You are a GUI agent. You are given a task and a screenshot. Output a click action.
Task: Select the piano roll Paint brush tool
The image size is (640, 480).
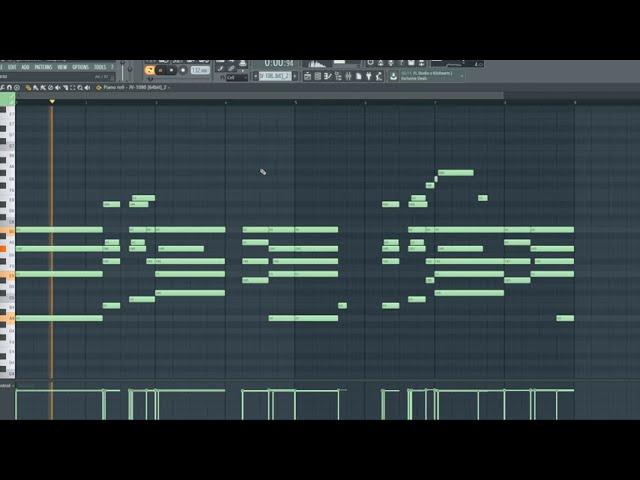[36, 88]
